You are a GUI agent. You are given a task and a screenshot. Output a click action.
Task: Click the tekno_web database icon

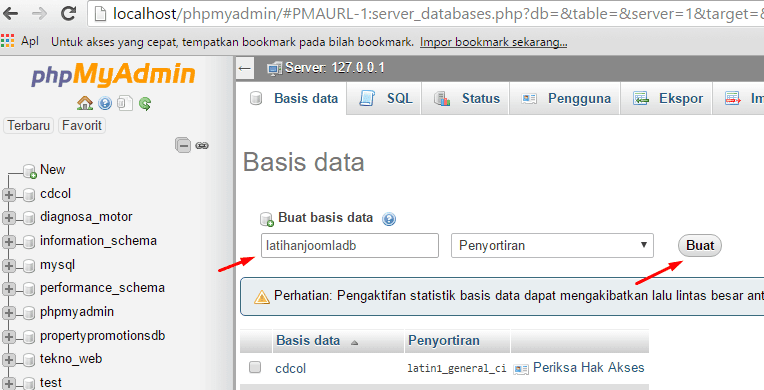coord(29,360)
